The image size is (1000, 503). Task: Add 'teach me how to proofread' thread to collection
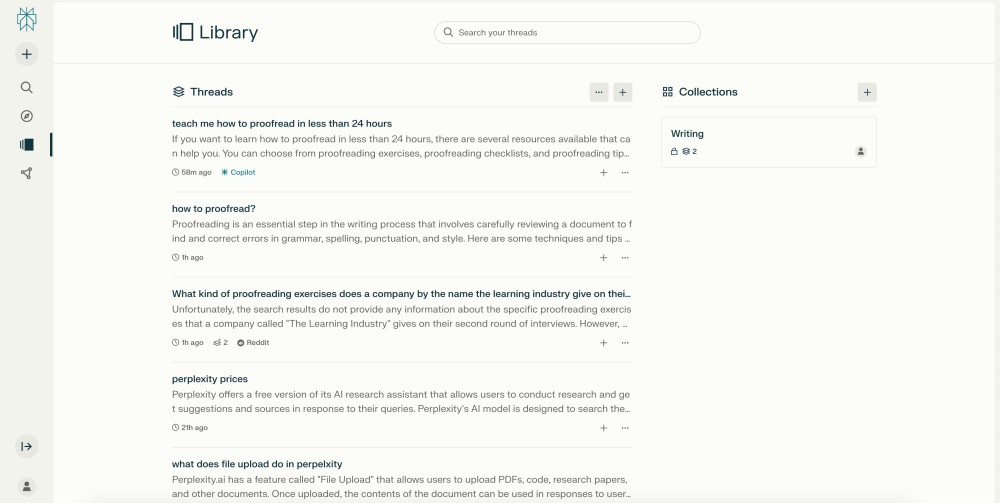point(603,172)
